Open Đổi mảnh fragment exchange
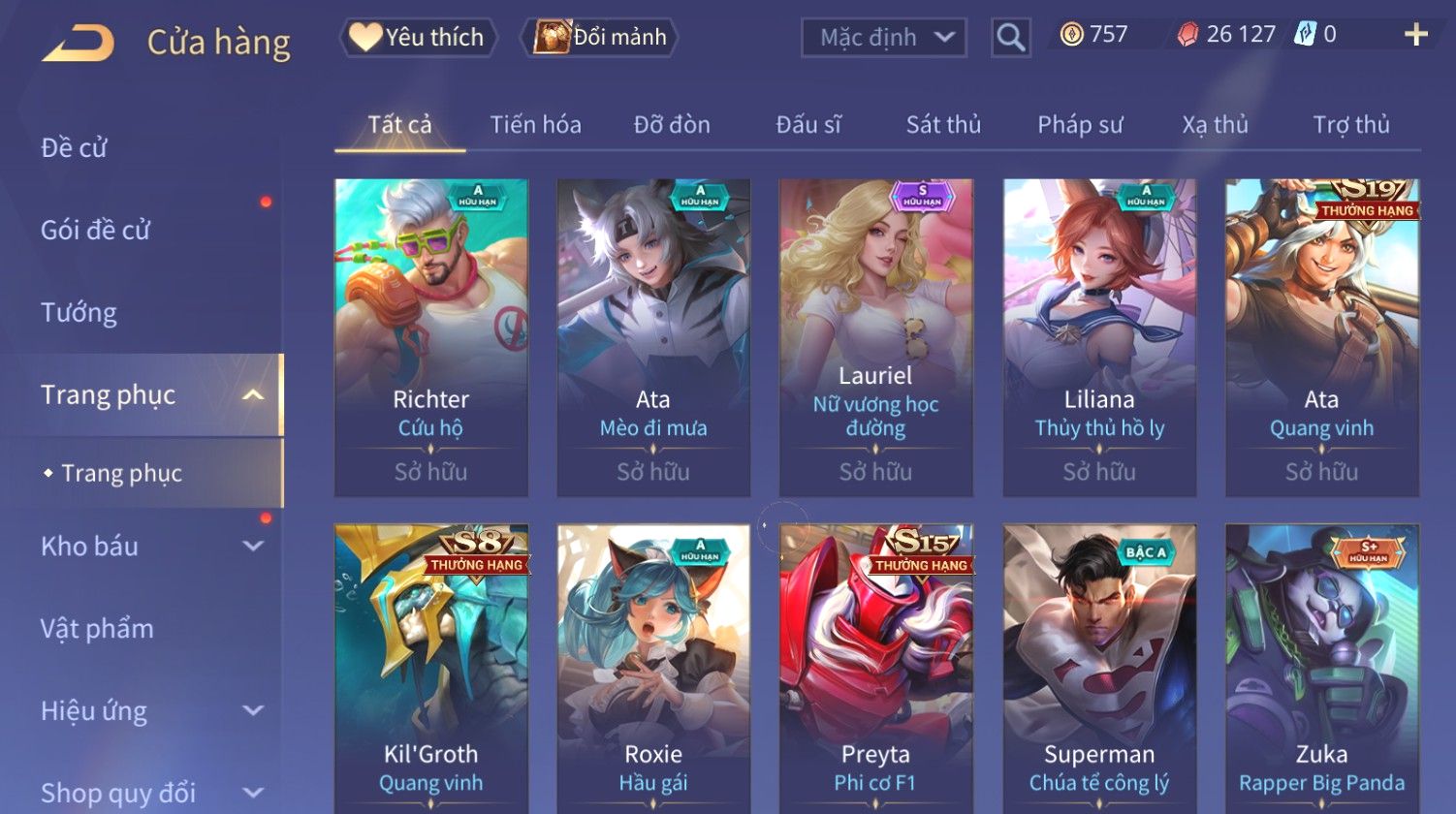Viewport: 1456px width, 814px height. (599, 38)
